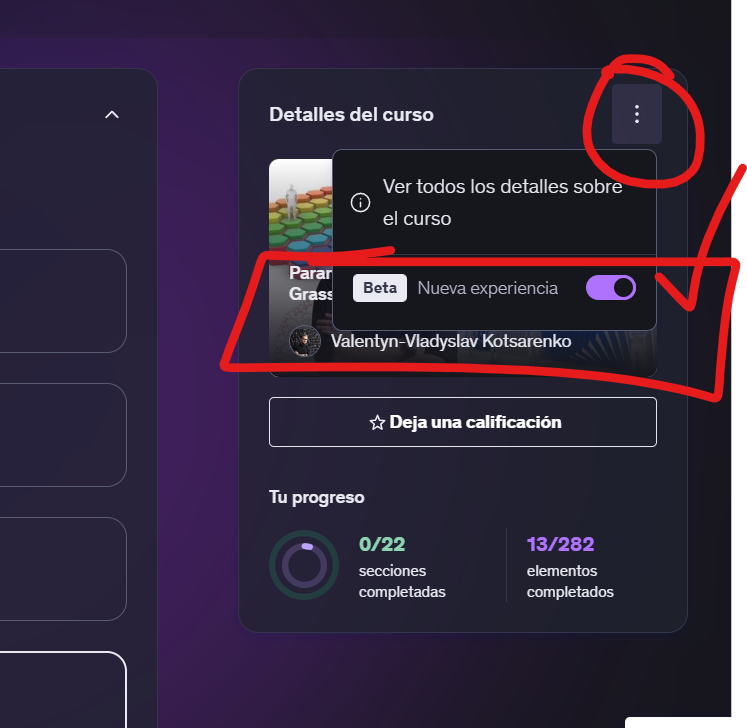Disable the Nueva experiencia toggle switch
This screenshot has width=747, height=728.
pyautogui.click(x=611, y=288)
